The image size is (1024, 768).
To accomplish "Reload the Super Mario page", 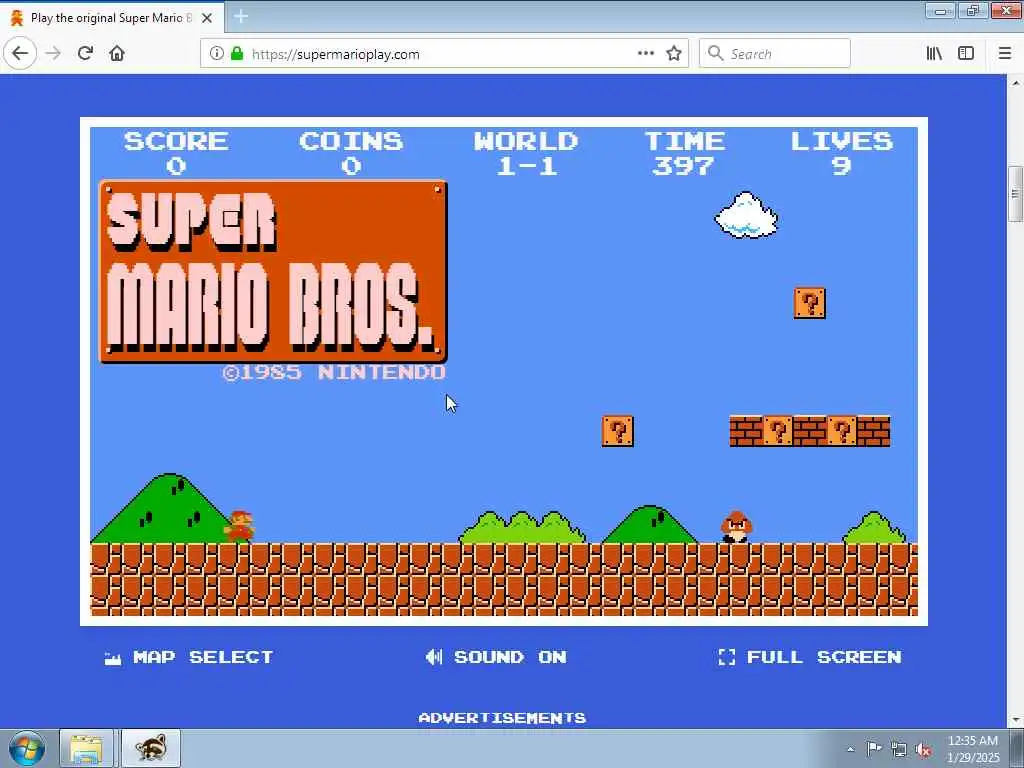I will click(86, 54).
